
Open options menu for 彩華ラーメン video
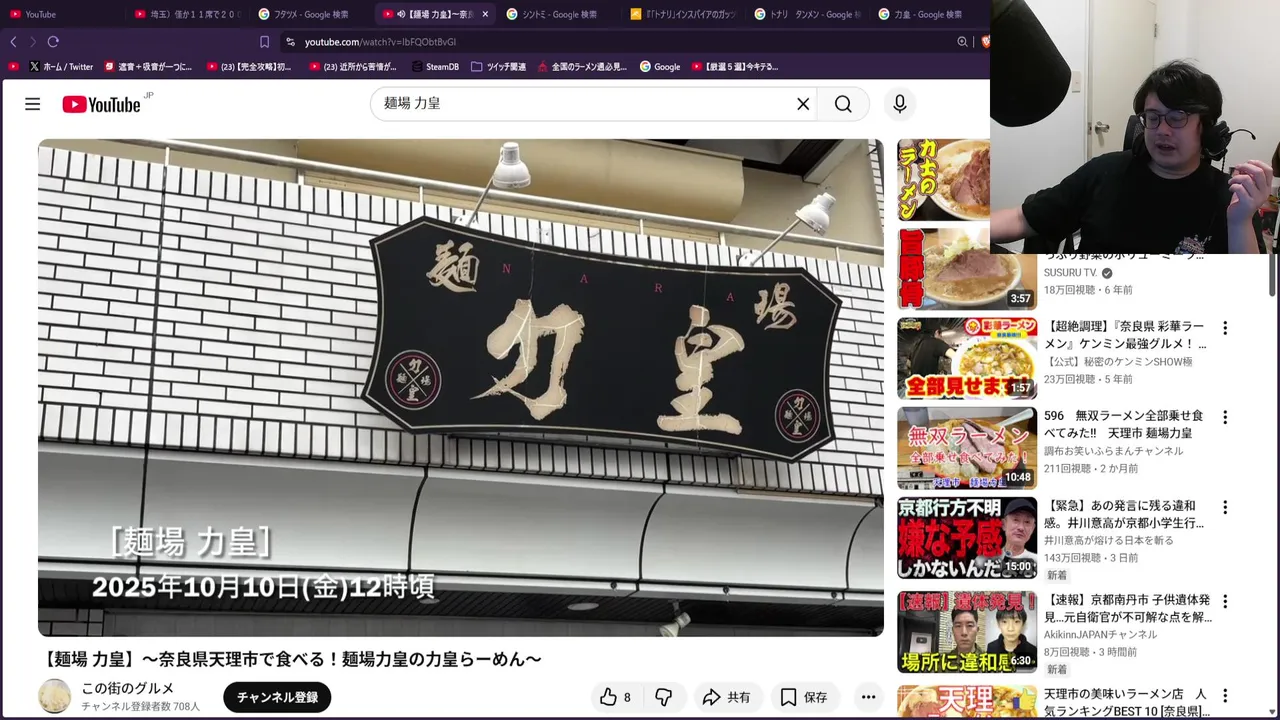click(x=1224, y=328)
